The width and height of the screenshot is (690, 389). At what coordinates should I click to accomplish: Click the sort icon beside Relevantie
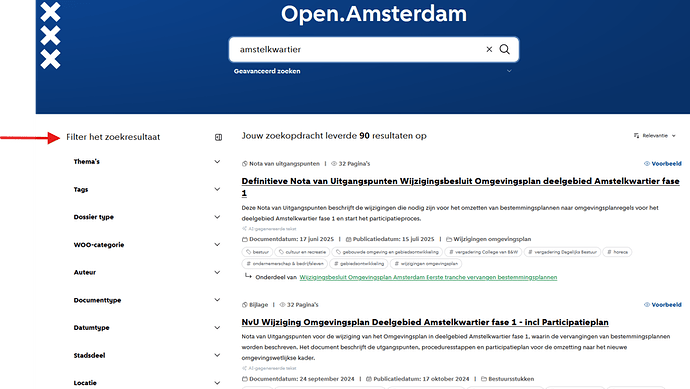click(x=636, y=136)
